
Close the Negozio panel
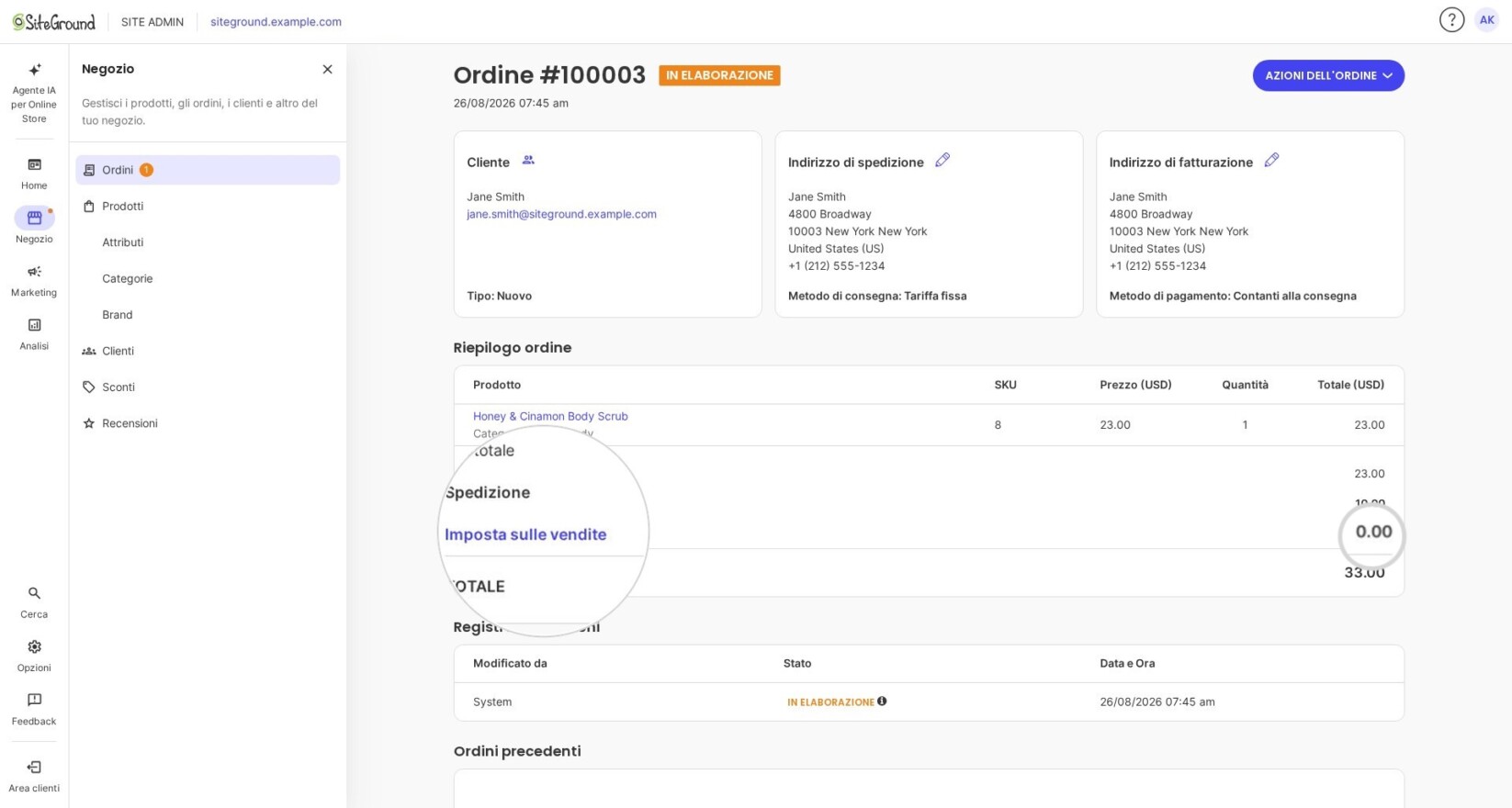coord(327,69)
